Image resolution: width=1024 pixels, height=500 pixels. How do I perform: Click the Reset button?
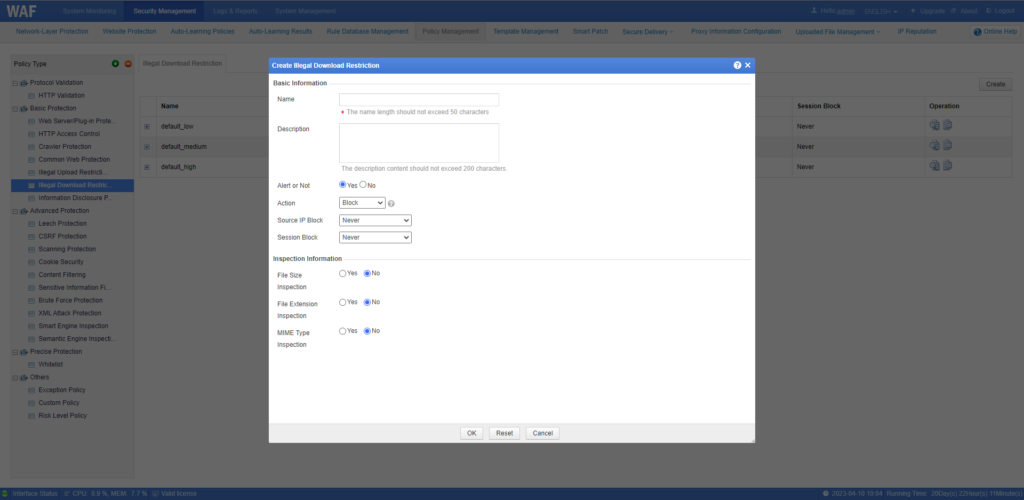[x=504, y=433]
